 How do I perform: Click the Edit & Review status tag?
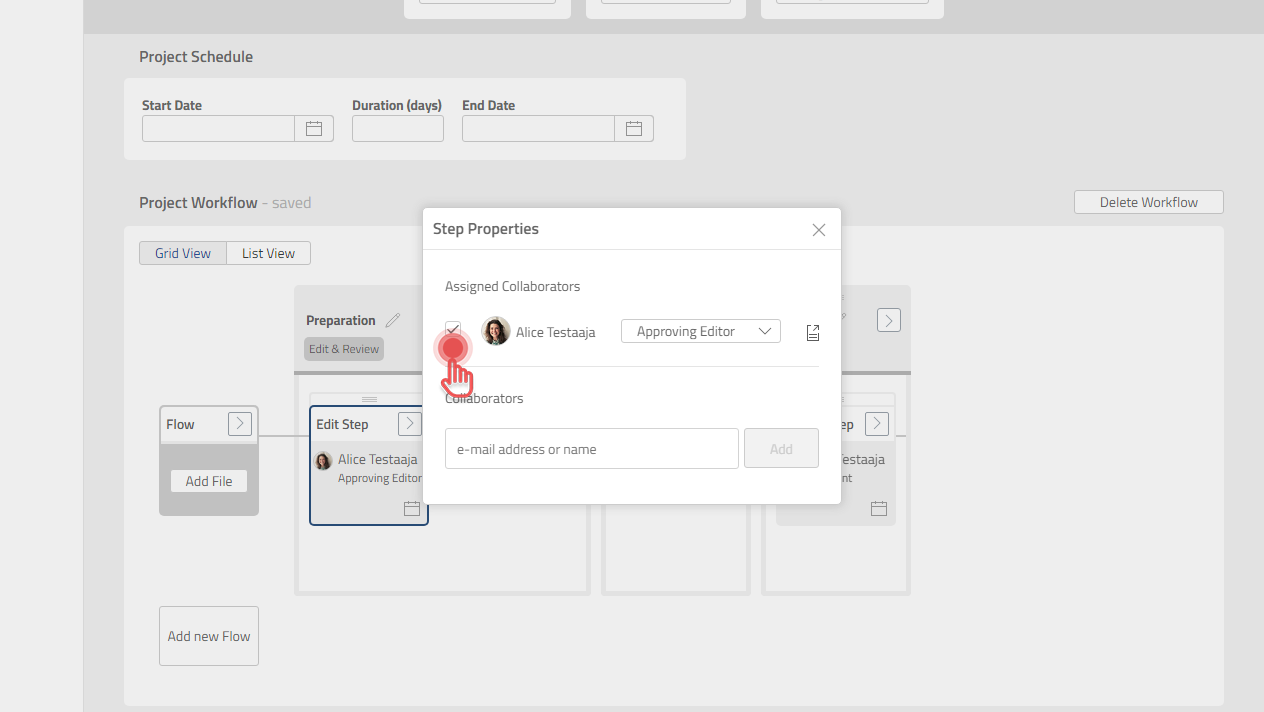(343, 349)
